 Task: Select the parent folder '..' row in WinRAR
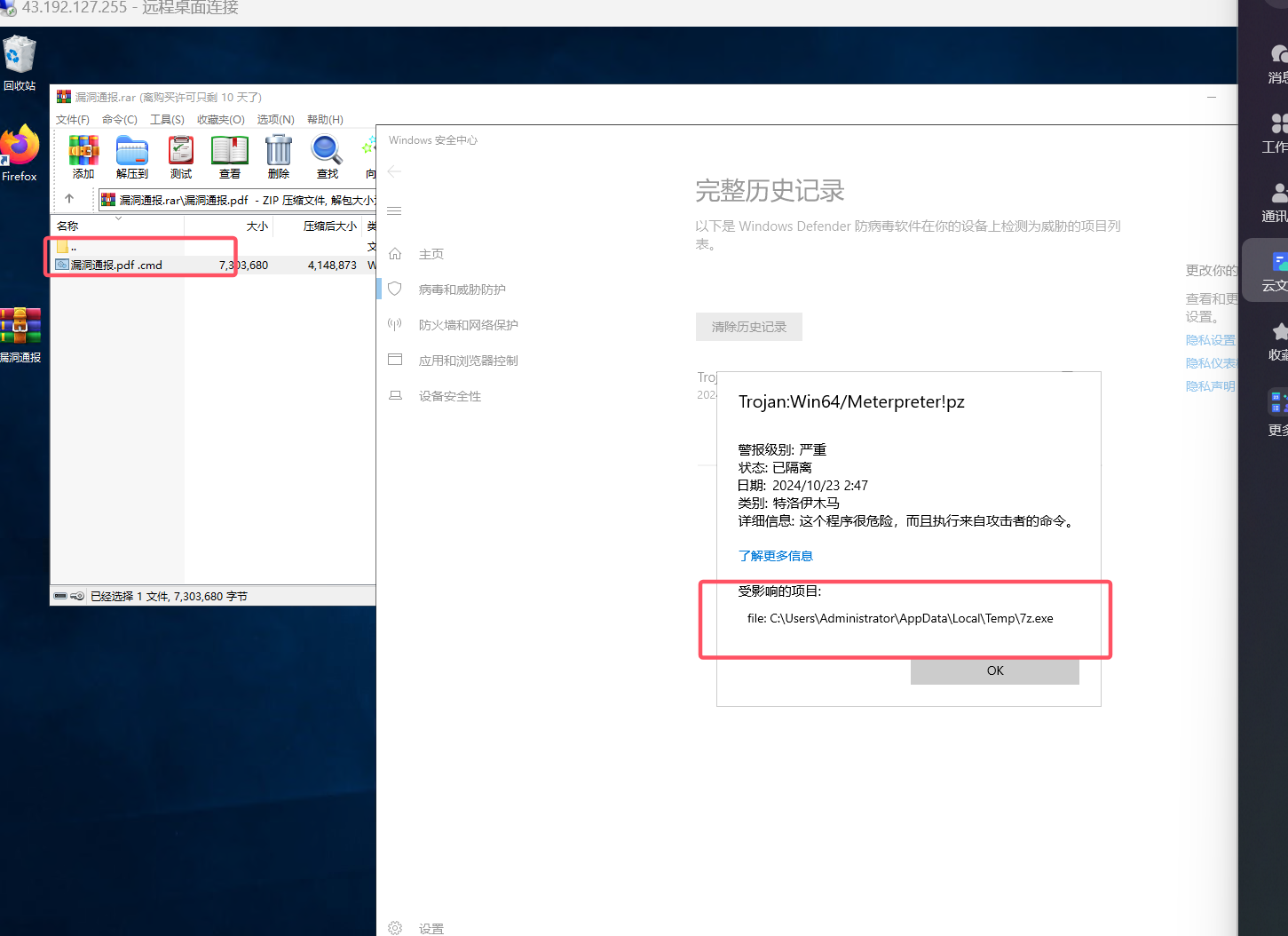tap(213, 247)
